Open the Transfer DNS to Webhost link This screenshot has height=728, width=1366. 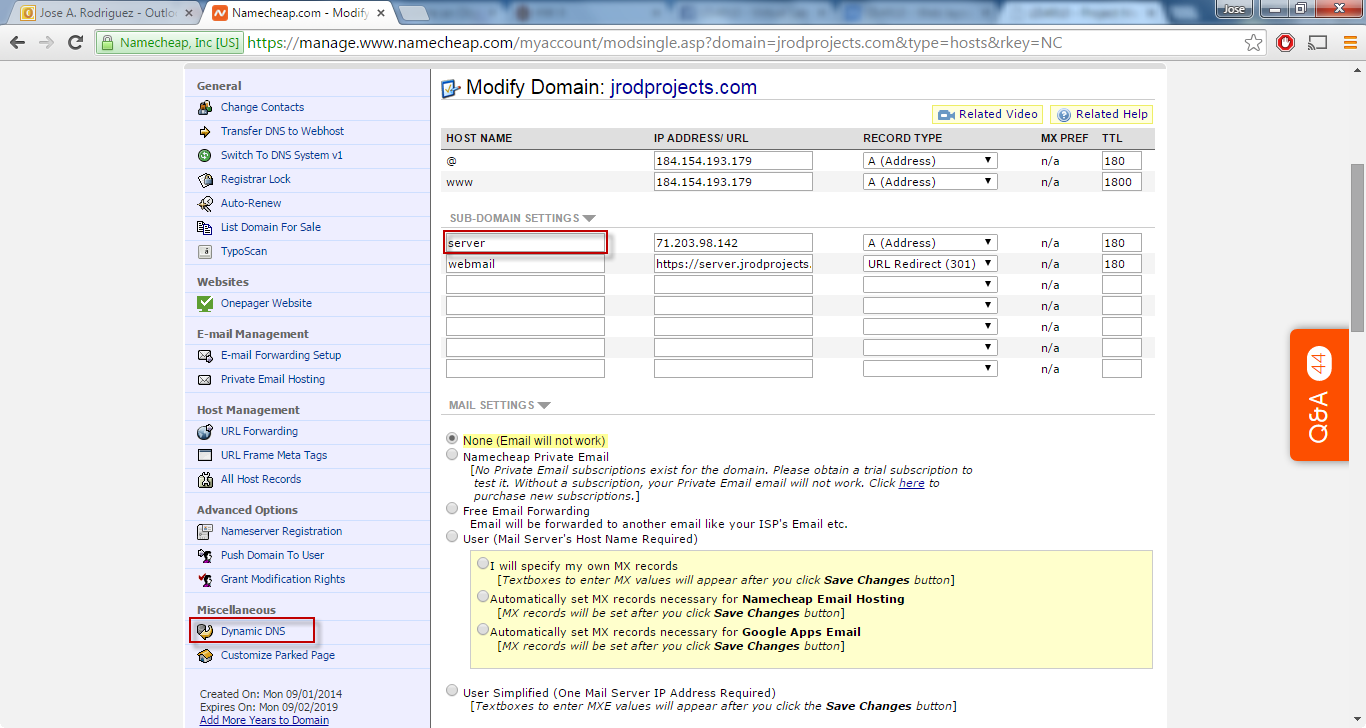click(x=282, y=131)
